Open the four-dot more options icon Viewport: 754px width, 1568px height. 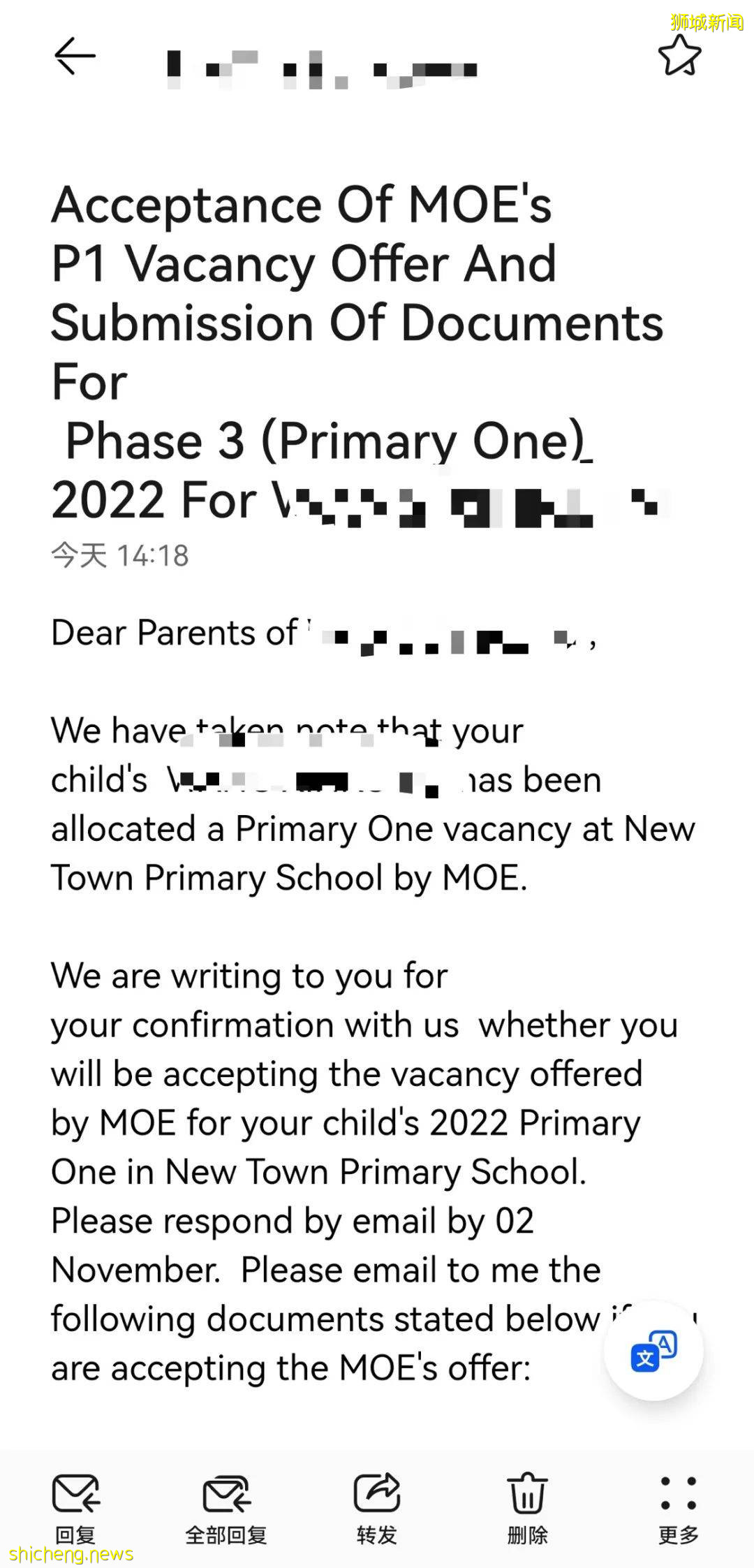tap(678, 1492)
